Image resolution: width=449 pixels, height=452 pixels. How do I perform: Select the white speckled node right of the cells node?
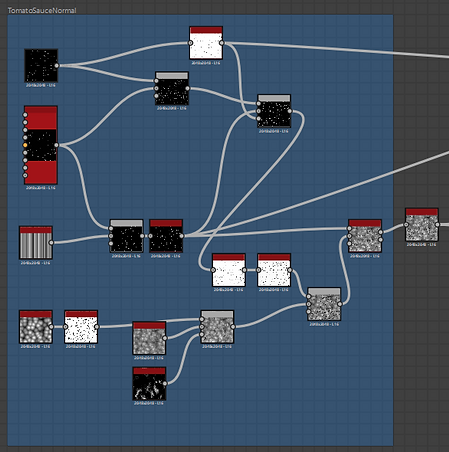[81, 327]
